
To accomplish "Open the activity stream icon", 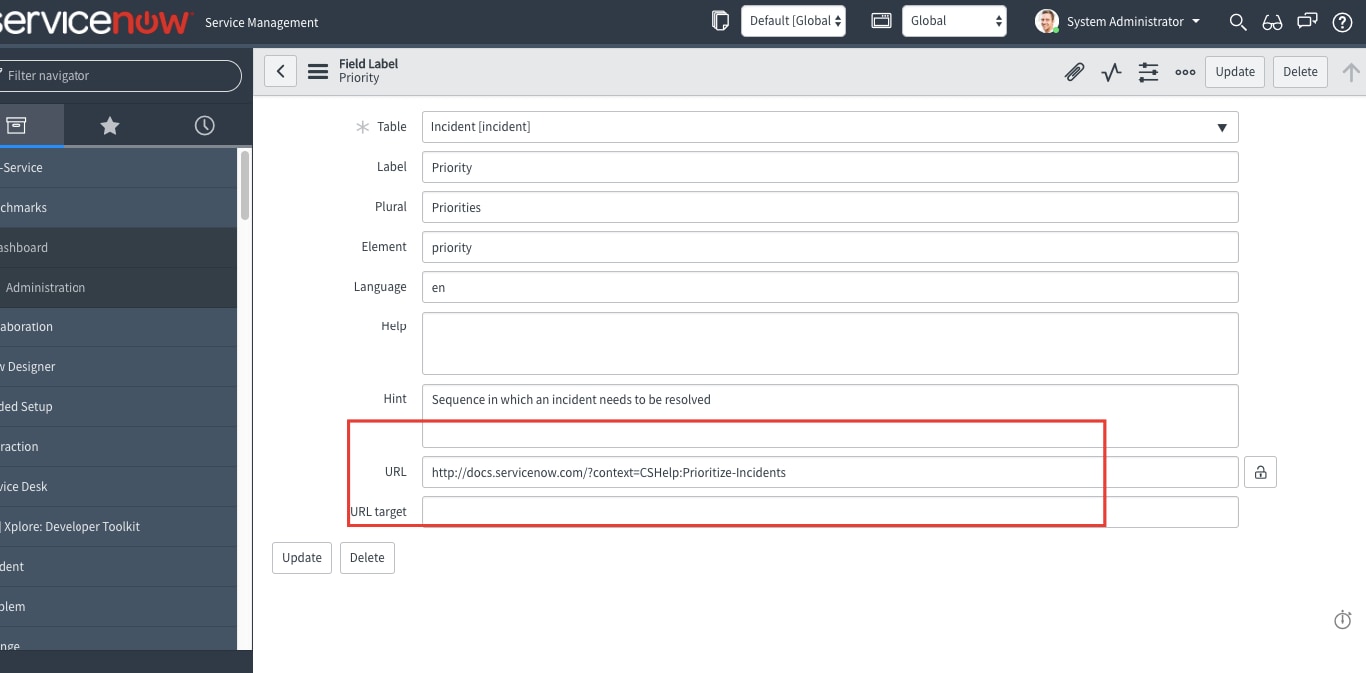I will tap(1111, 71).
